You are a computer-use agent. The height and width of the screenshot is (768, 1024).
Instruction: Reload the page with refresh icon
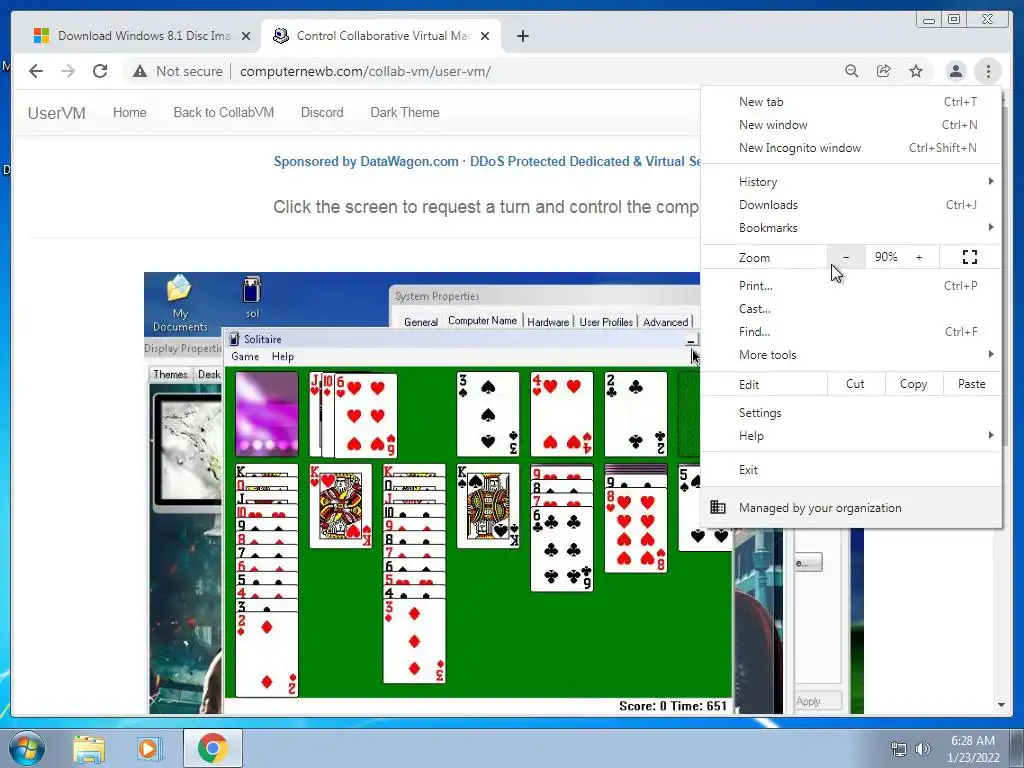pyautogui.click(x=100, y=71)
